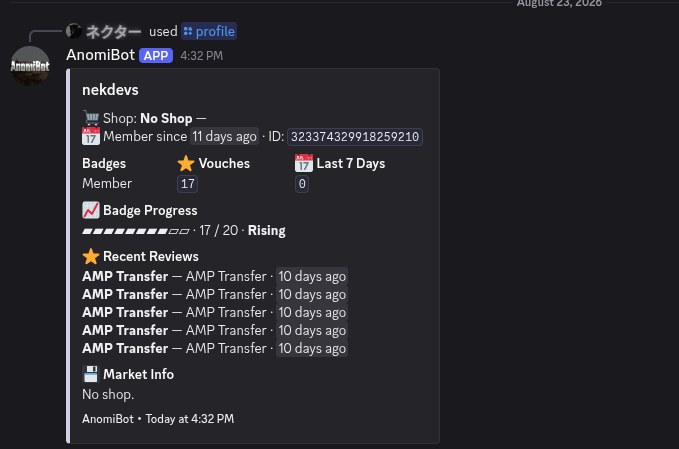Copy the user ID code block
The image size is (679, 449).
coord(355,137)
